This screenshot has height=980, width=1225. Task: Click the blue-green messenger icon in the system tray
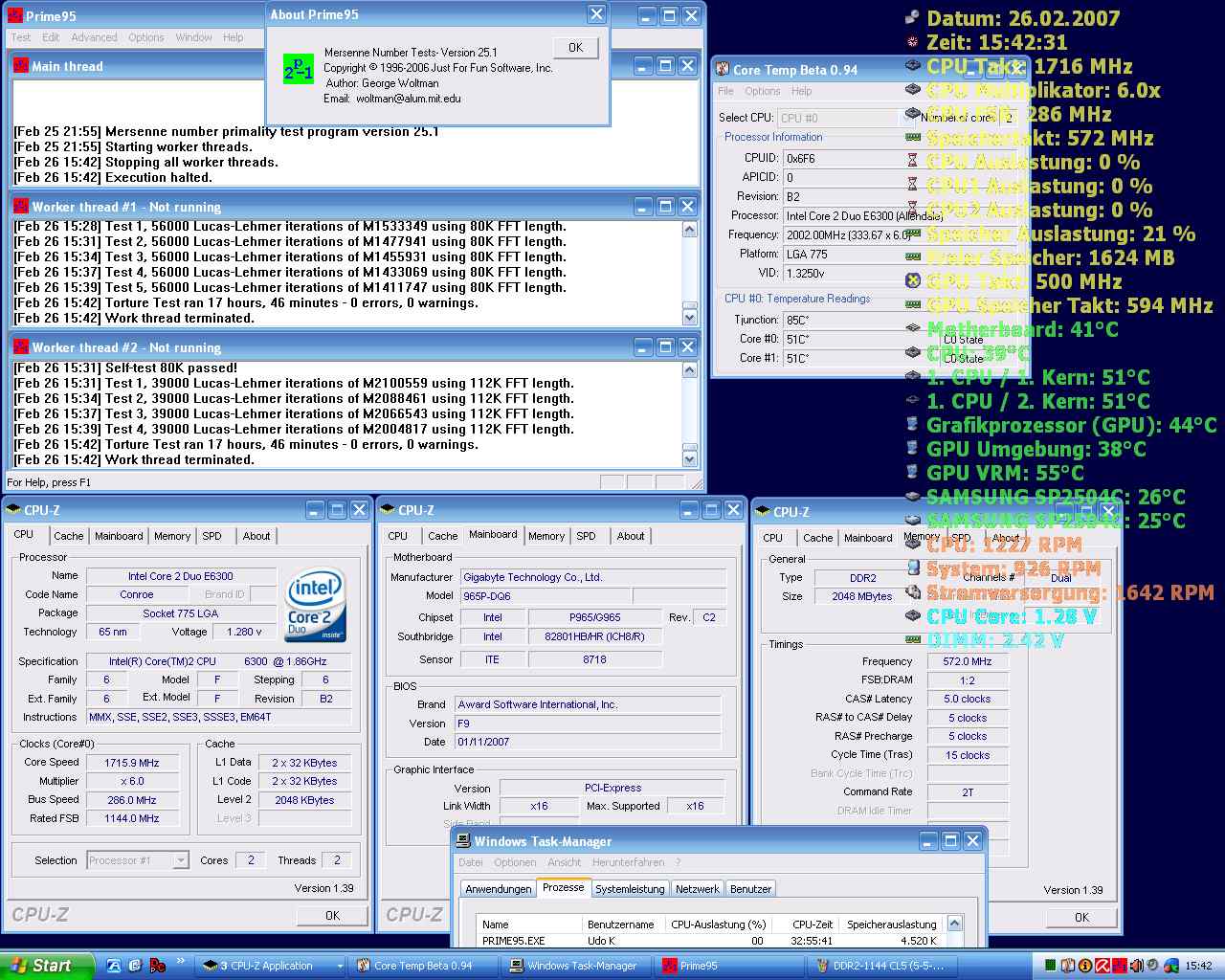[1171, 966]
